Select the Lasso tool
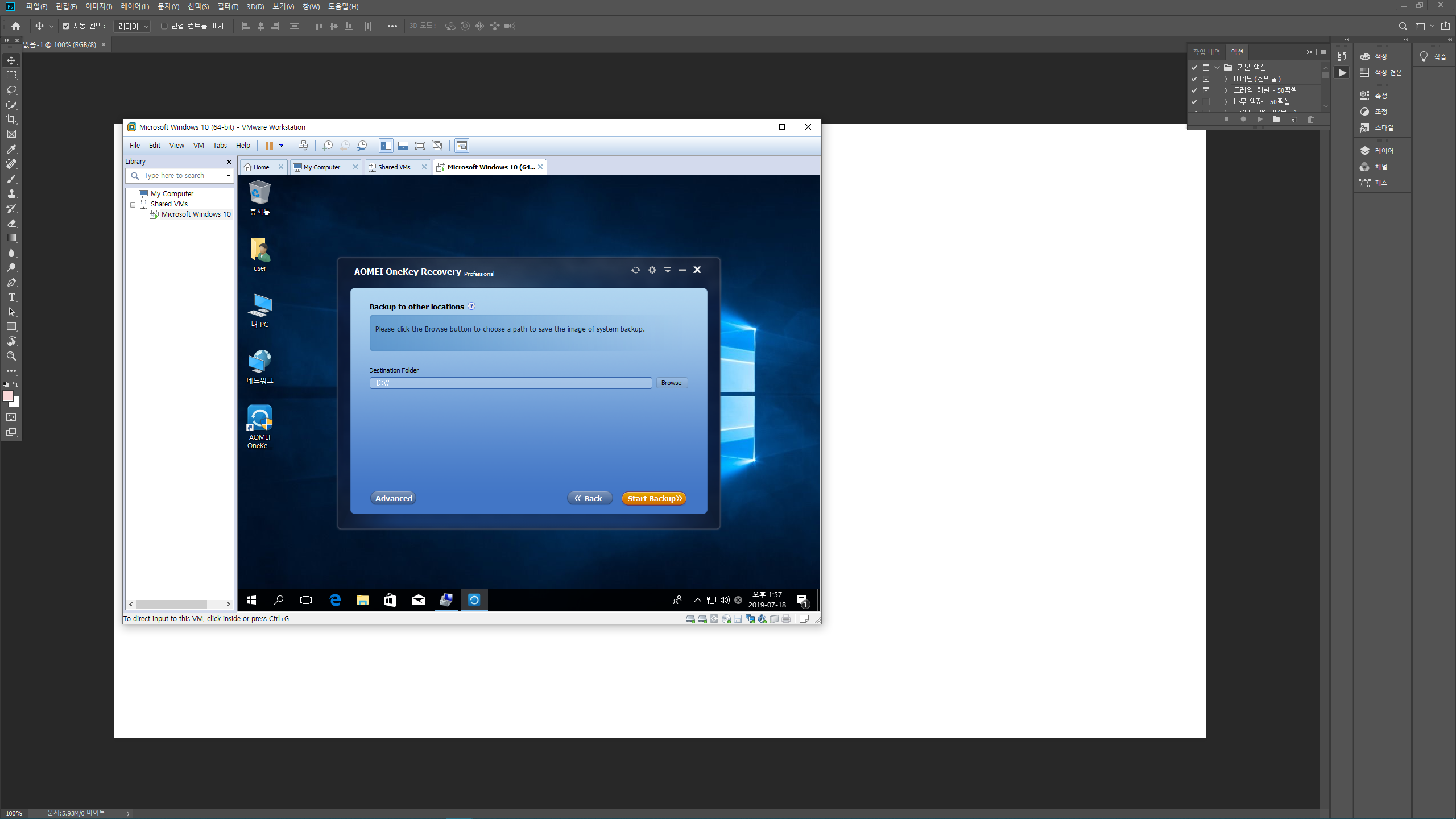 tap(11, 90)
